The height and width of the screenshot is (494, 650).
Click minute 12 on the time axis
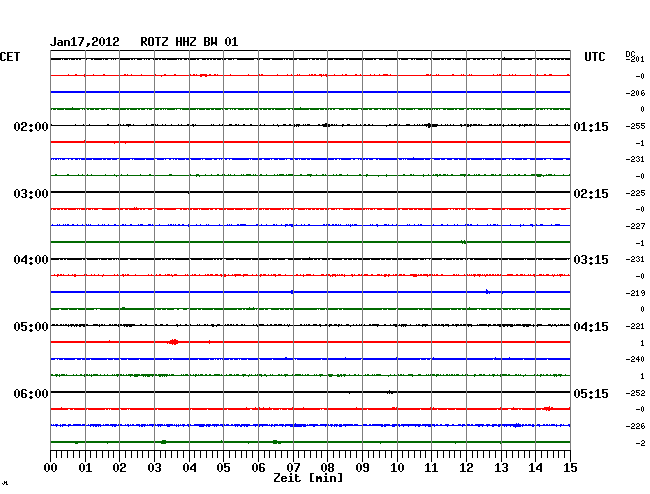466,468
